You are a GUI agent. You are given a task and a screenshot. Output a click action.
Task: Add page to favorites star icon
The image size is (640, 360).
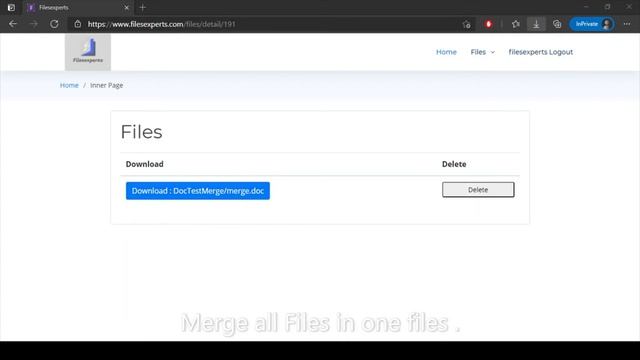(x=467, y=24)
